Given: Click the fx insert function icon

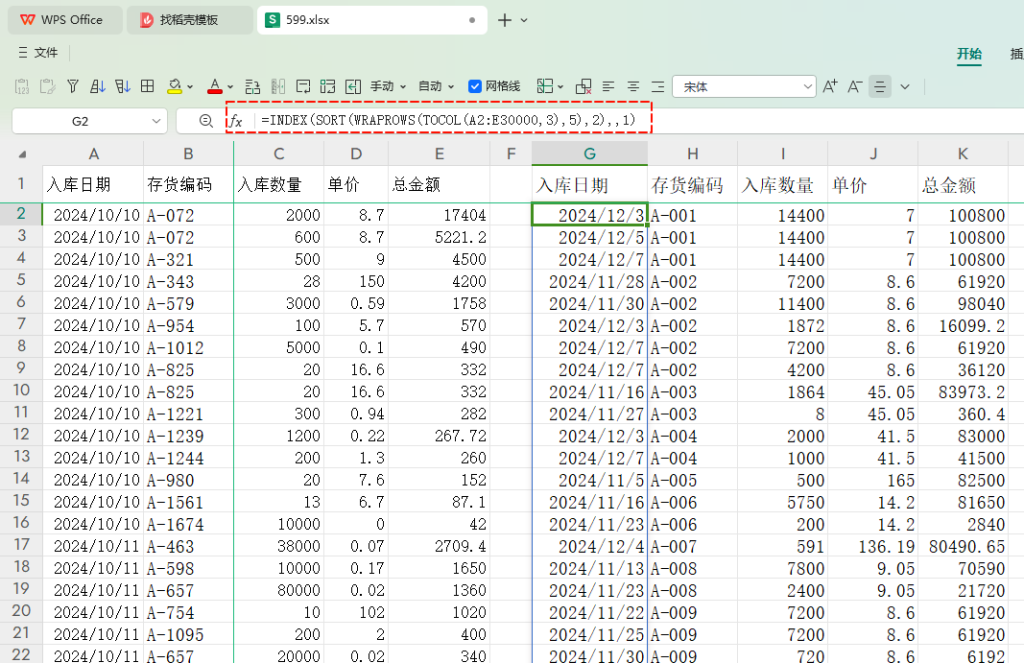Looking at the screenshot, I should click(x=236, y=121).
